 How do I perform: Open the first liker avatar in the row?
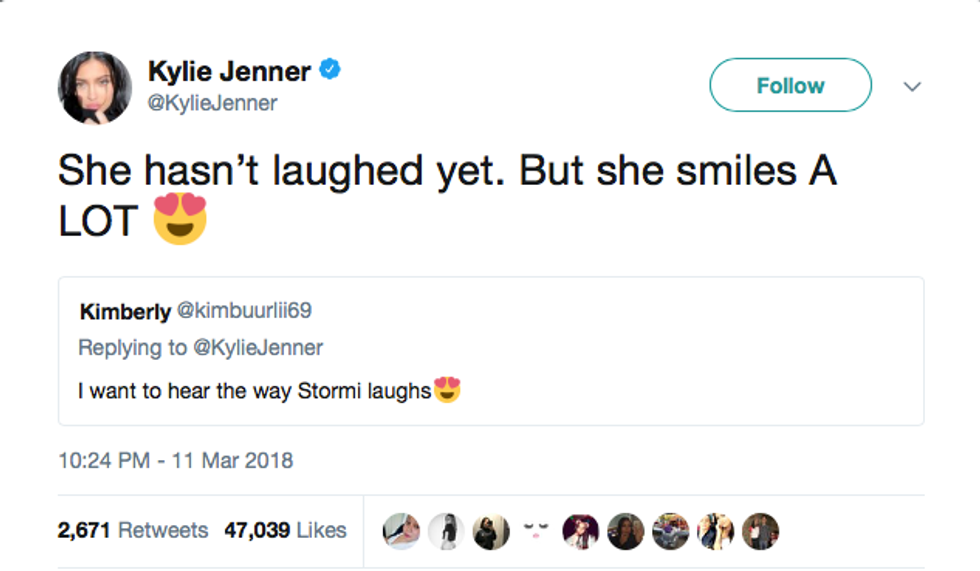(402, 531)
